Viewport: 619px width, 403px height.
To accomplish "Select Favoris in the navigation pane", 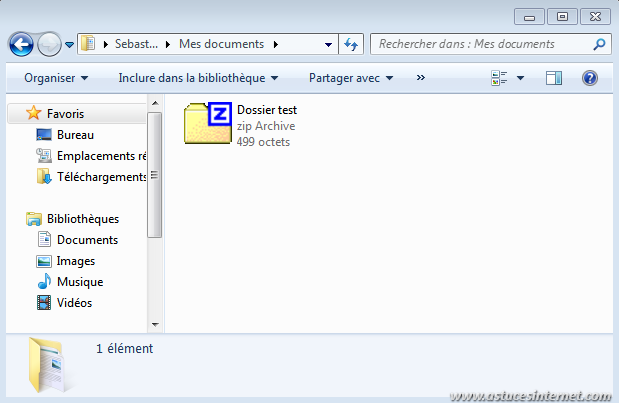I will tap(77, 114).
